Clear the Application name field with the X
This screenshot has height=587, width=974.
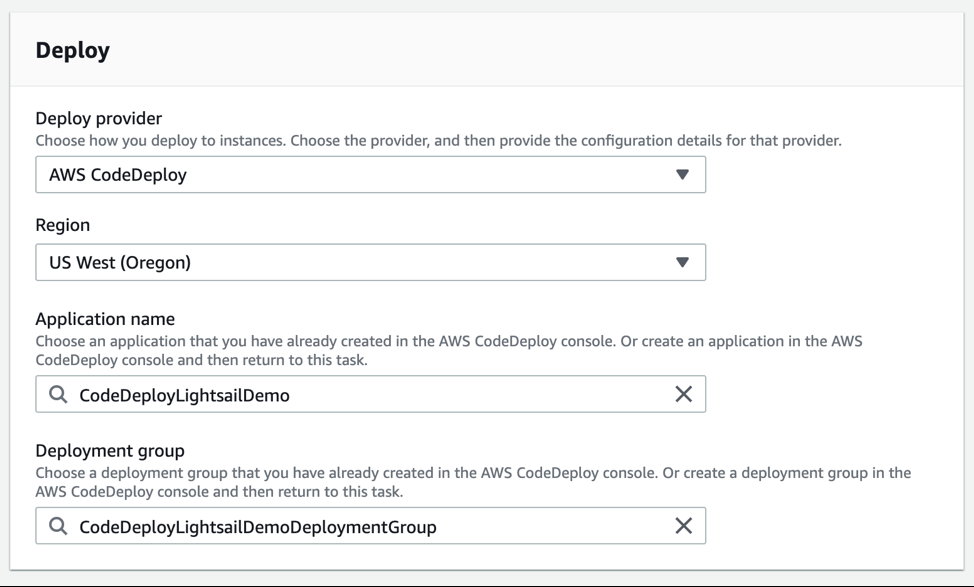tap(685, 393)
